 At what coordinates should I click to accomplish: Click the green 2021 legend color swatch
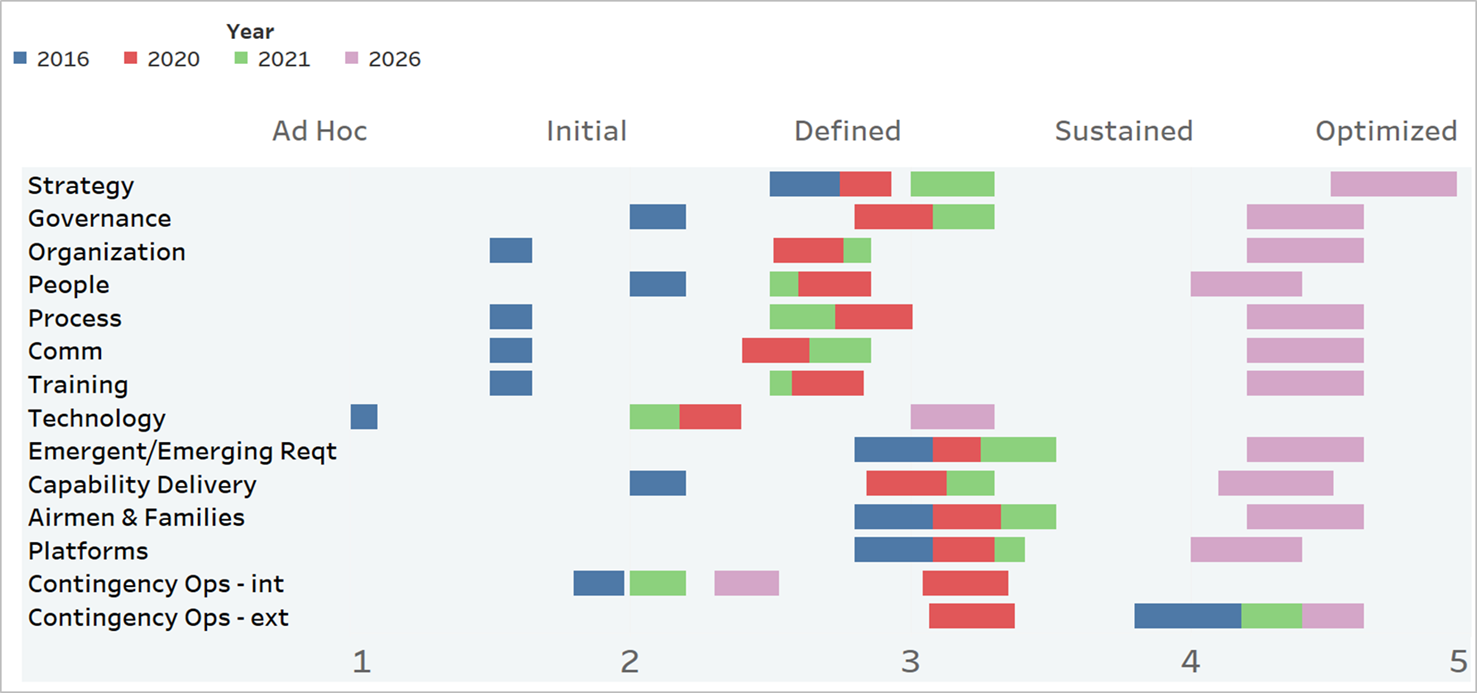coord(241,59)
